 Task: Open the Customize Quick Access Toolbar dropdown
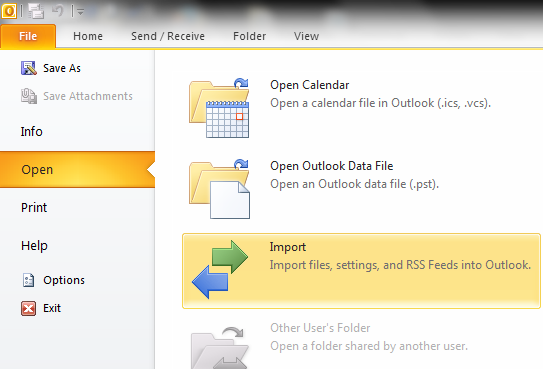coord(80,12)
